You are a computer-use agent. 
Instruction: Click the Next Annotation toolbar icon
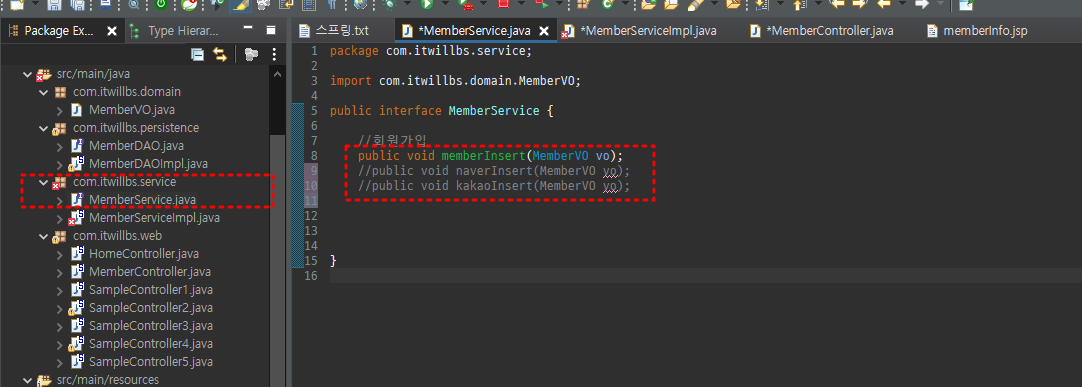point(763,5)
